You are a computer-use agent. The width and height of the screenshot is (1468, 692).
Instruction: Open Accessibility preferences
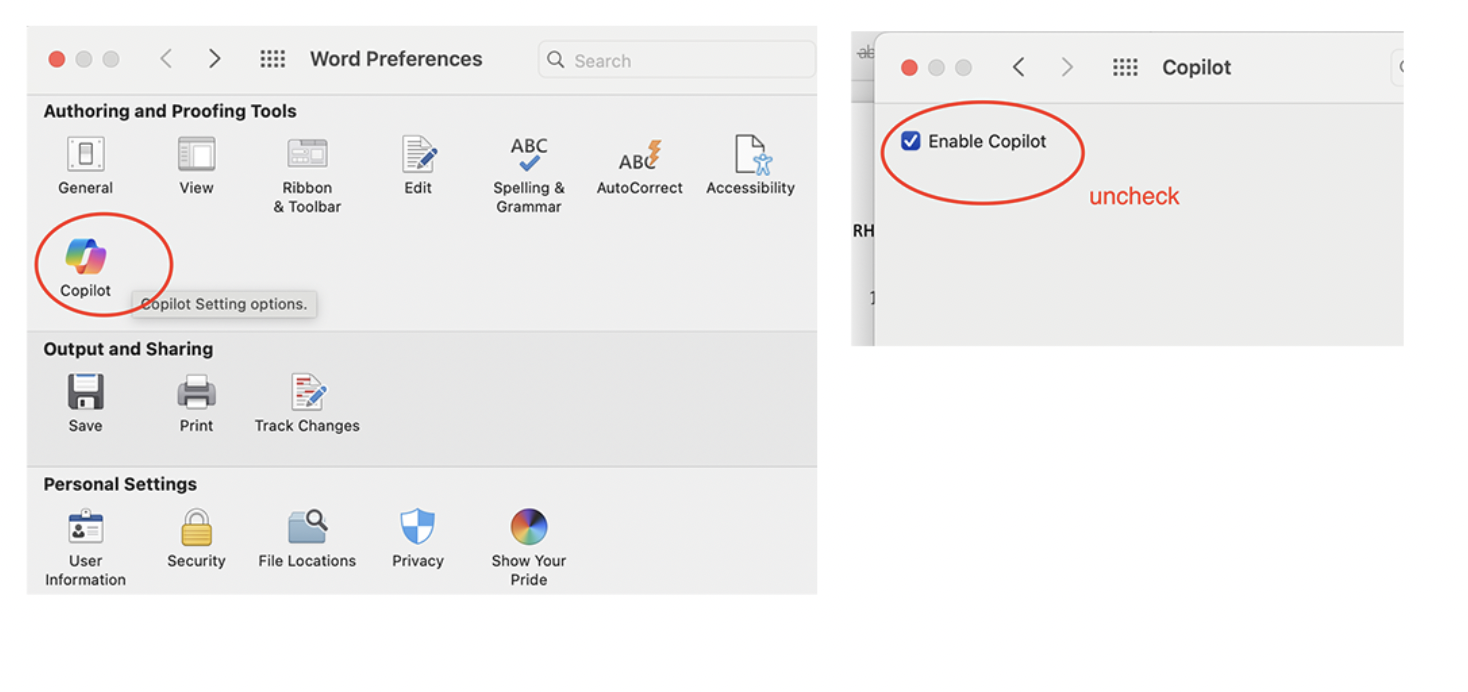point(750,155)
